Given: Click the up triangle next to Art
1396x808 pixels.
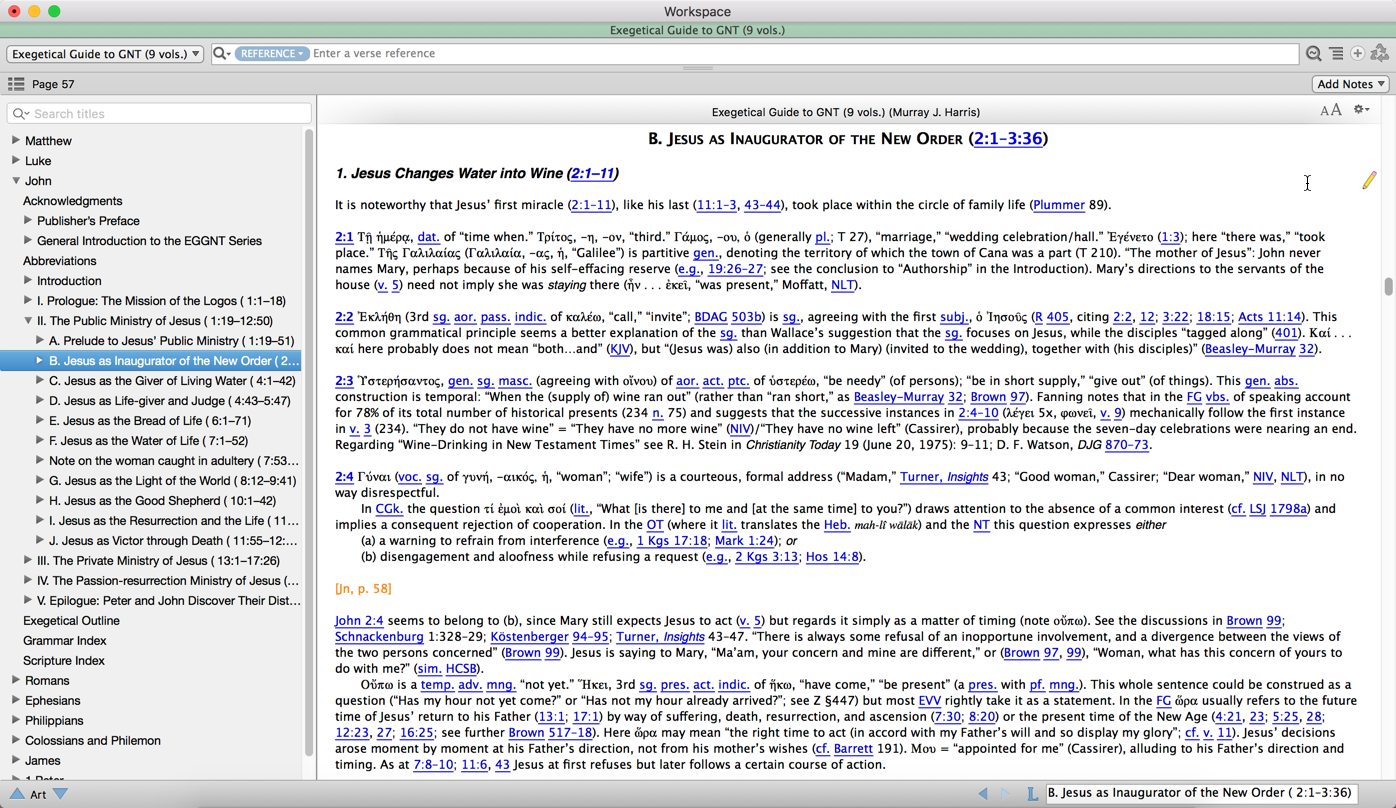Looking at the screenshot, I should pyautogui.click(x=17, y=794).
